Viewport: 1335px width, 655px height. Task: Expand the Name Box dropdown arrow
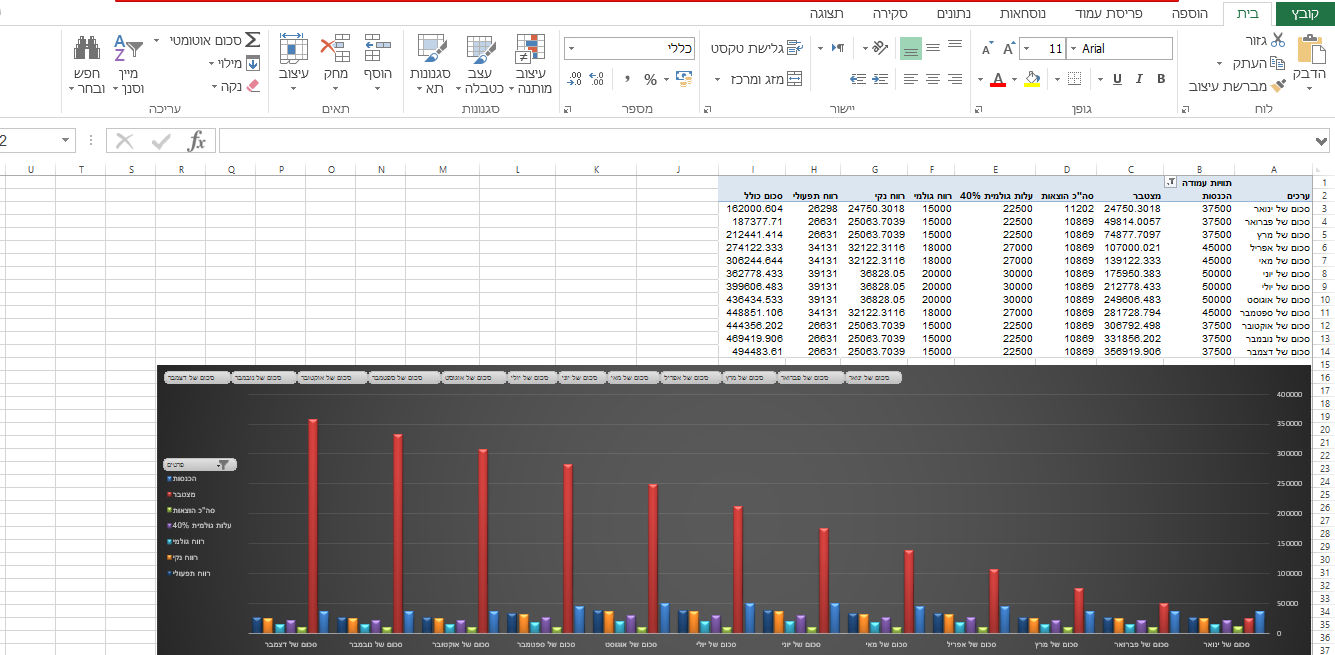[x=66, y=141]
